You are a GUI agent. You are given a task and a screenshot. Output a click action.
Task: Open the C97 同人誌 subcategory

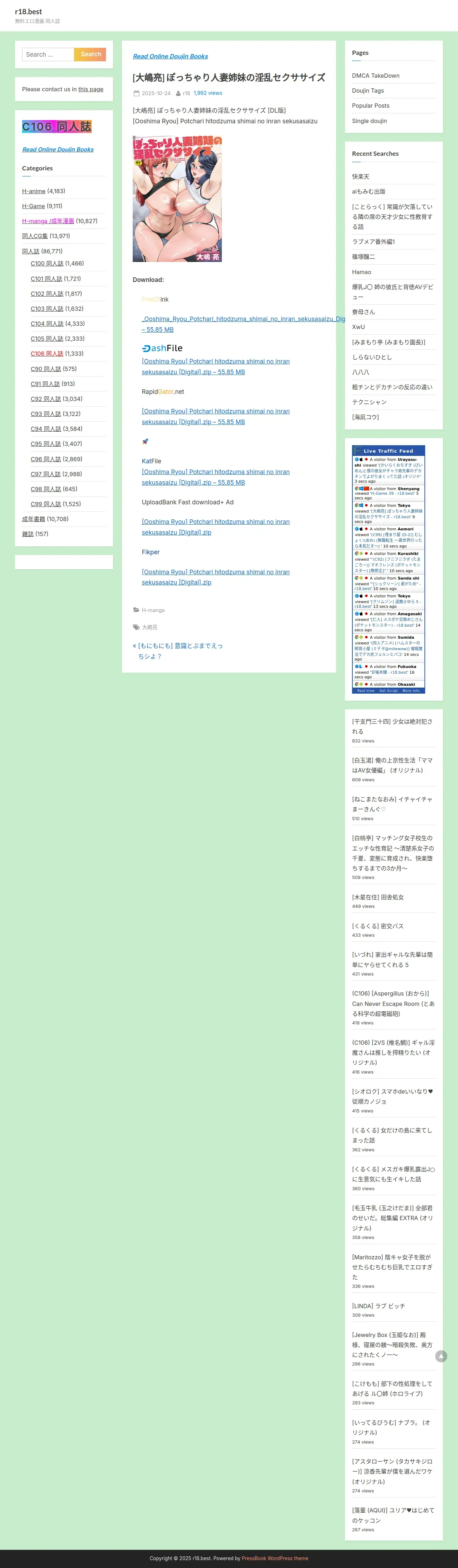[x=46, y=474]
